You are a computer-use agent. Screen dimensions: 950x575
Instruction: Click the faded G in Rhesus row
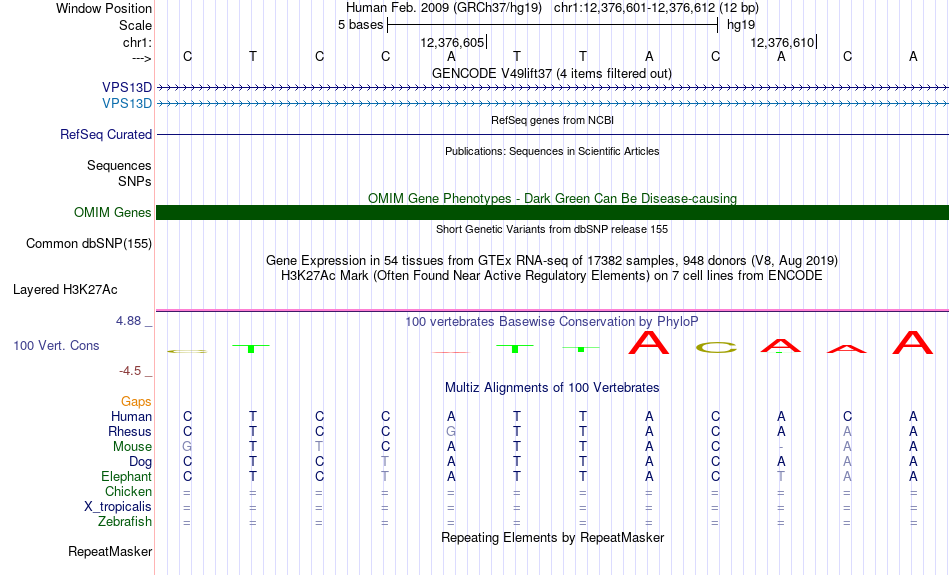point(451,432)
